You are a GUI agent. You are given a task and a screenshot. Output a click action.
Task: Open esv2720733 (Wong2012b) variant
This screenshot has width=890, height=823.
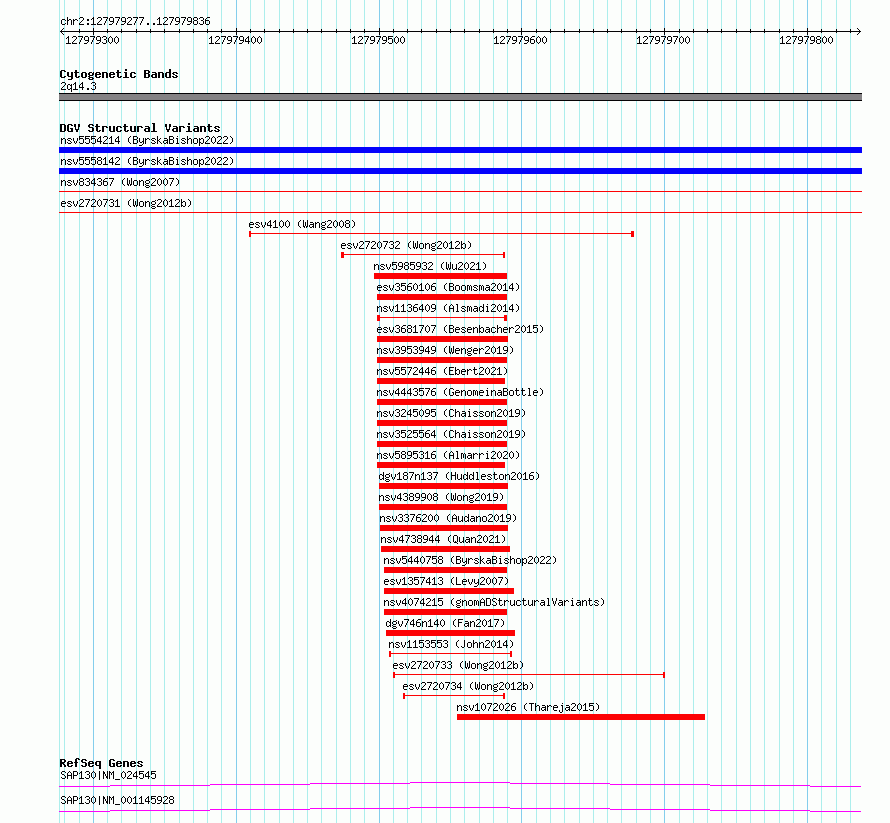(x=458, y=665)
